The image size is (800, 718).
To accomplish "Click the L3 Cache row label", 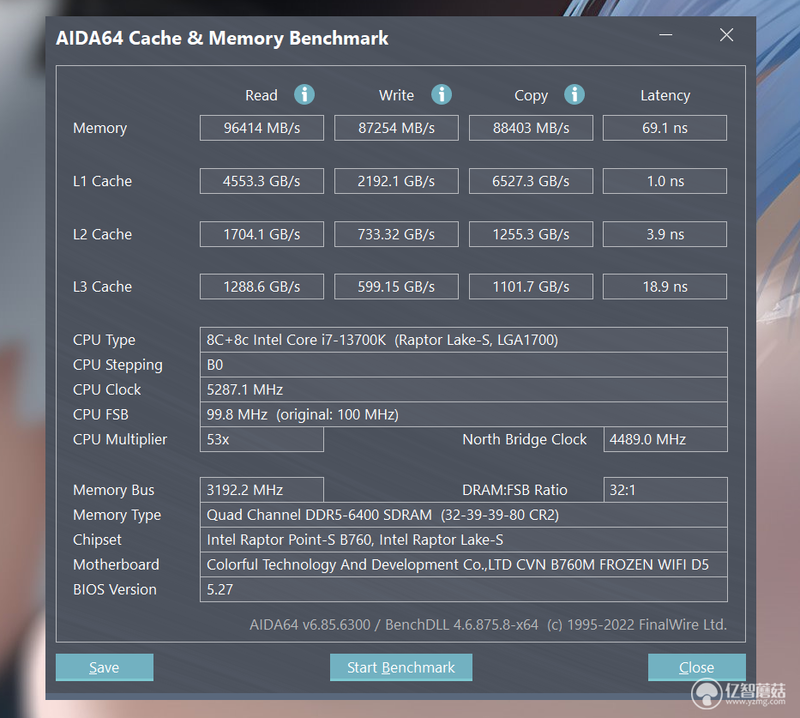I will coord(103,287).
